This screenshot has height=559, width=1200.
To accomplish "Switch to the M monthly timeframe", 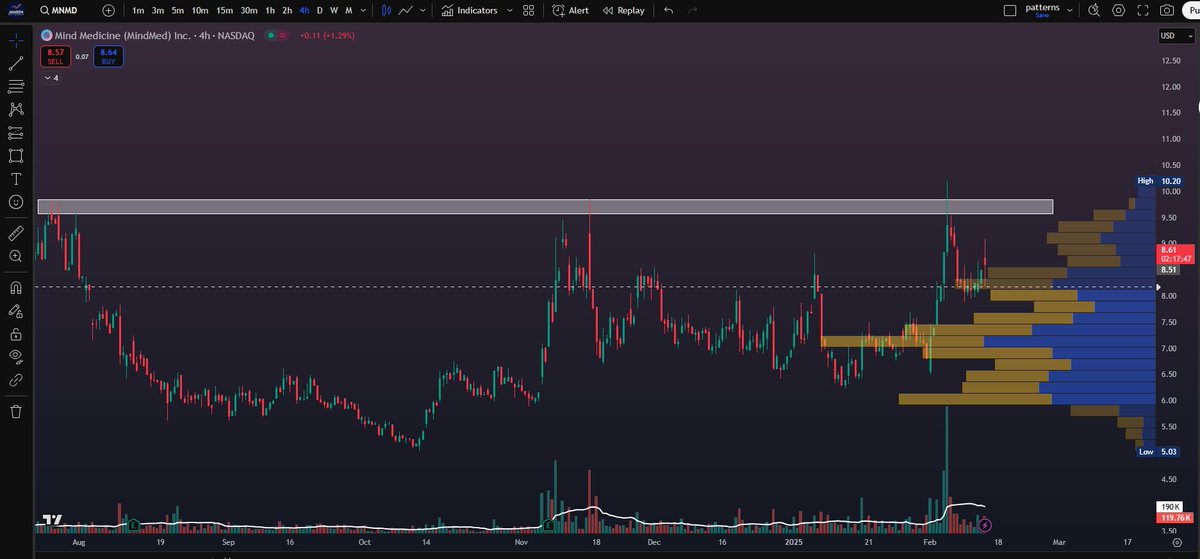I will pyautogui.click(x=347, y=10).
